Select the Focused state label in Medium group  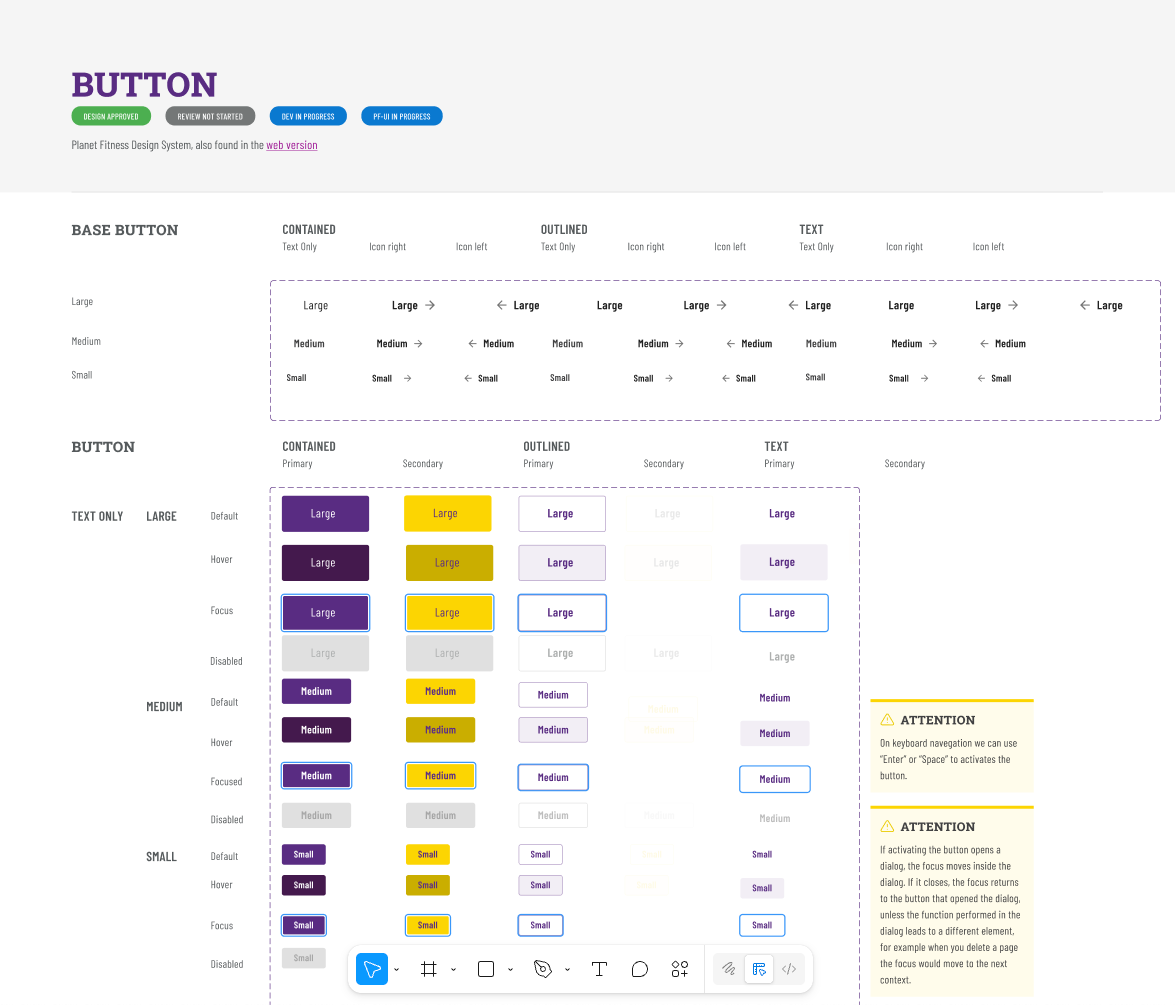click(226, 782)
